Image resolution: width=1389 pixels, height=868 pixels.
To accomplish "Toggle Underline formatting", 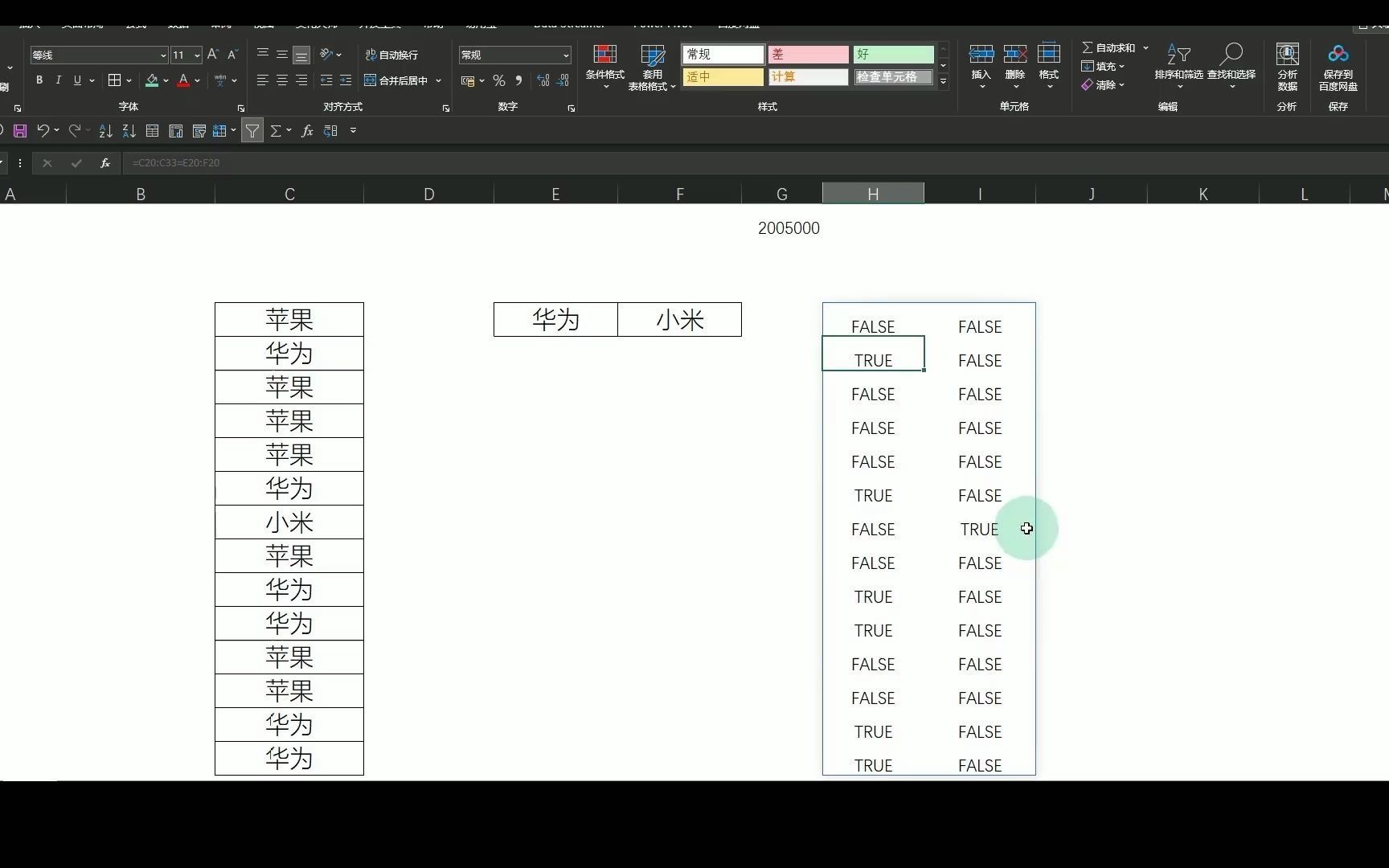I will click(77, 80).
